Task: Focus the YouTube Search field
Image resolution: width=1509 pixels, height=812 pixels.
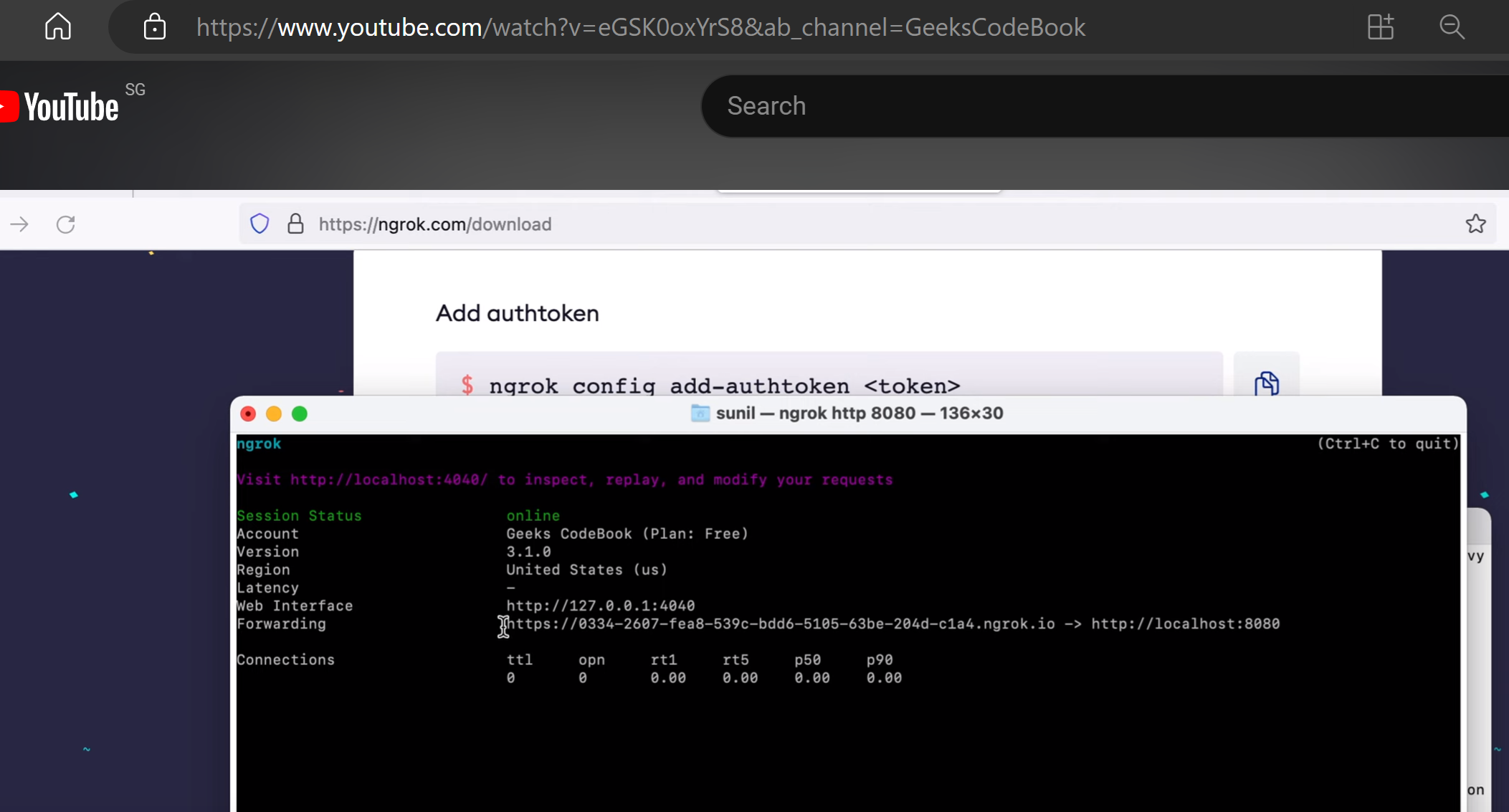Action: [1104, 106]
